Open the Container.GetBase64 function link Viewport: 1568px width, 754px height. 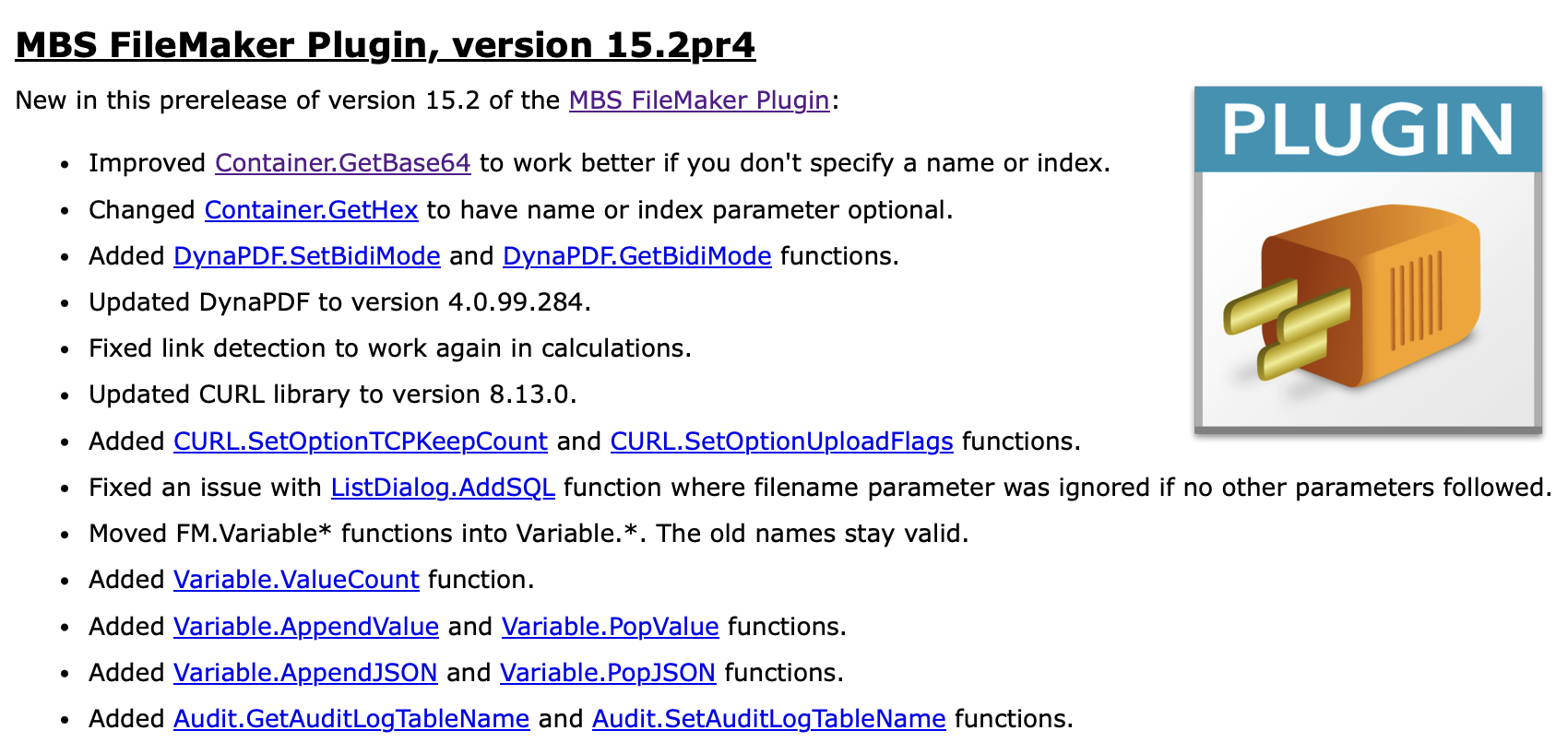343,163
